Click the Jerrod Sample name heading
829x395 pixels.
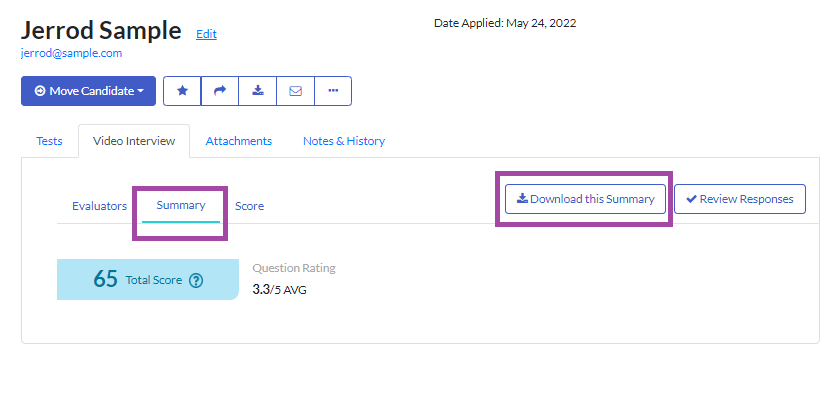pyautogui.click(x=101, y=30)
